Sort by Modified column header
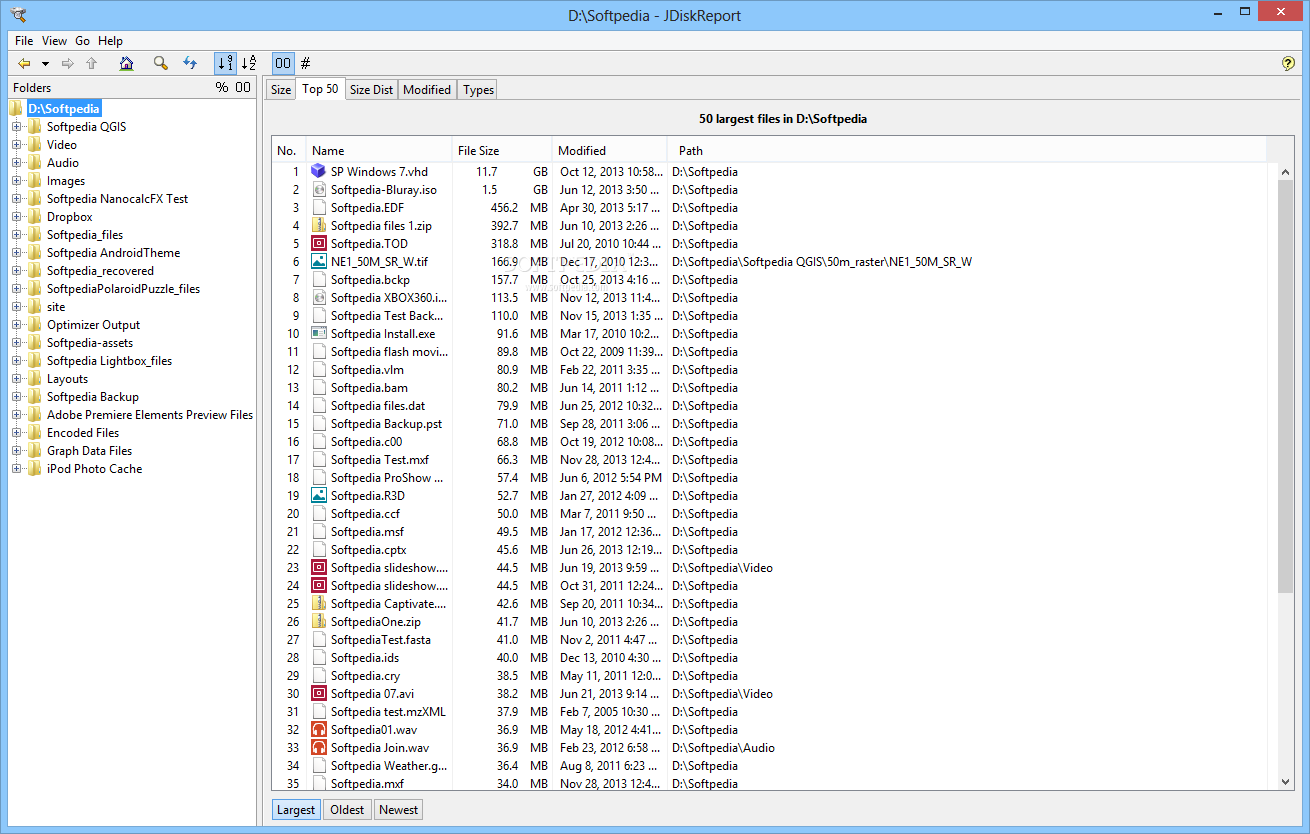The width and height of the screenshot is (1310, 834). [609, 151]
